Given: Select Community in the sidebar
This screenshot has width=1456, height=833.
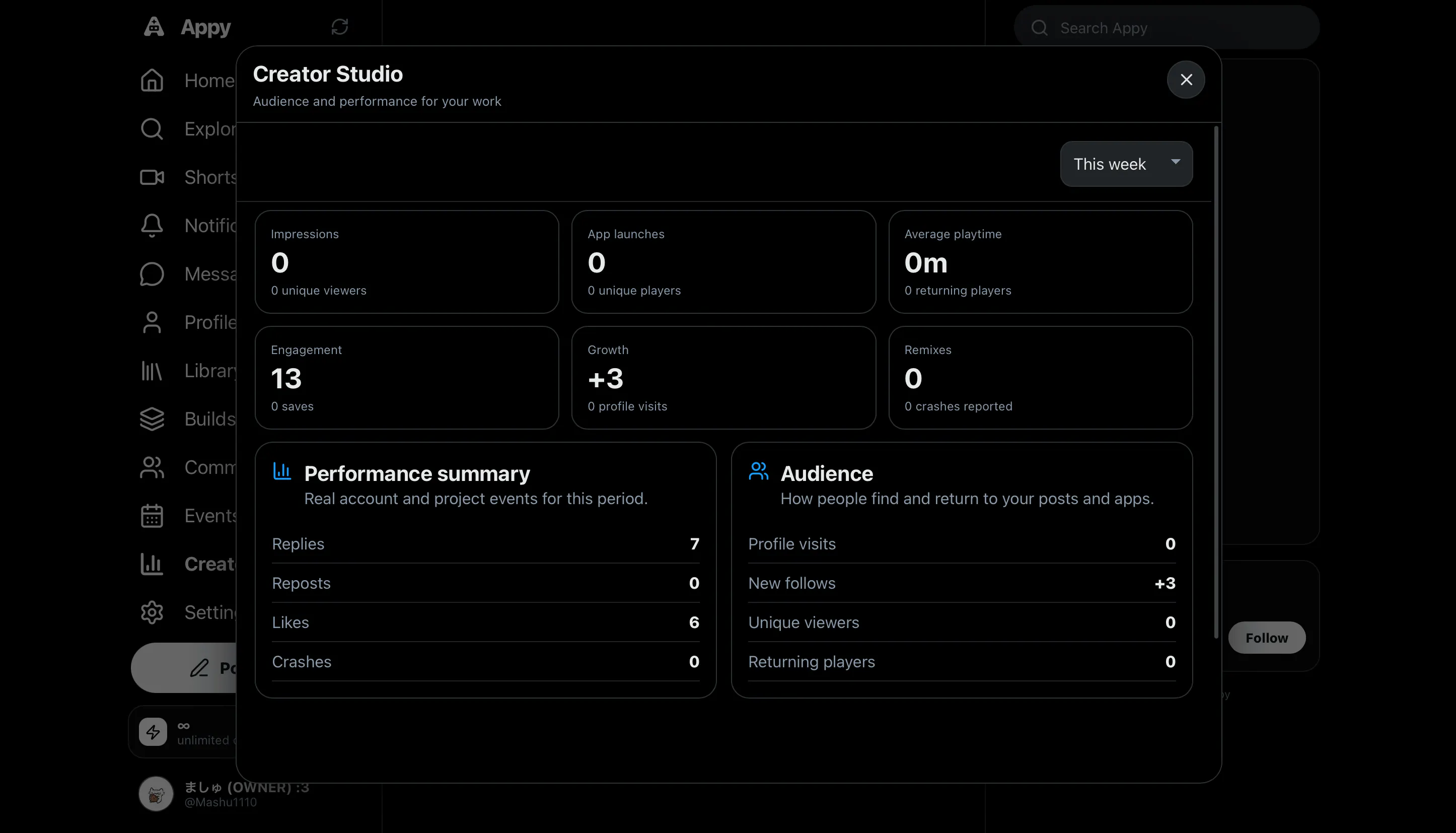Looking at the screenshot, I should click(189, 467).
